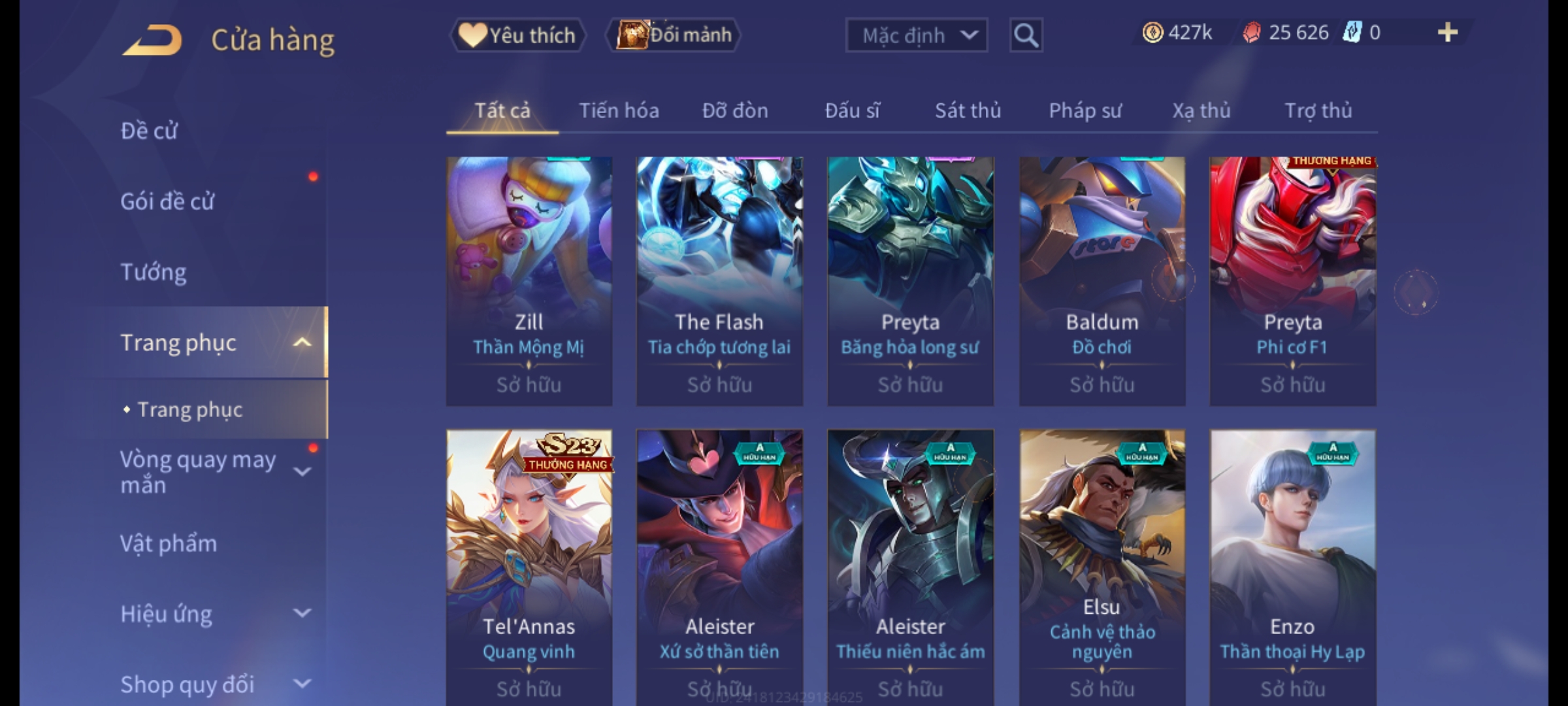Switch to the Pháp sư tab
This screenshot has height=706, width=1568.
pyautogui.click(x=1085, y=110)
